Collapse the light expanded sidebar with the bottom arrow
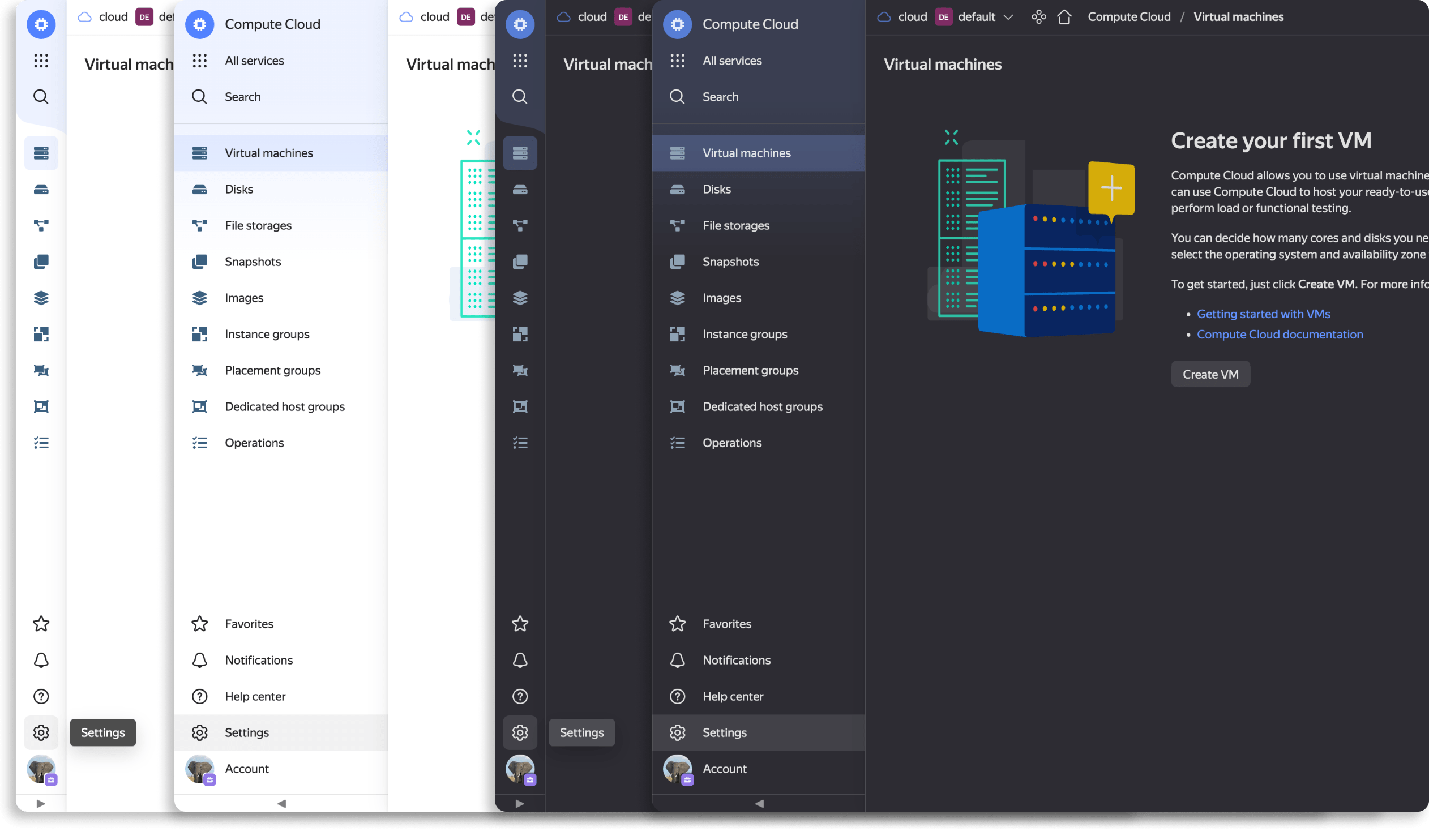This screenshot has width=1429, height=840. tap(281, 803)
